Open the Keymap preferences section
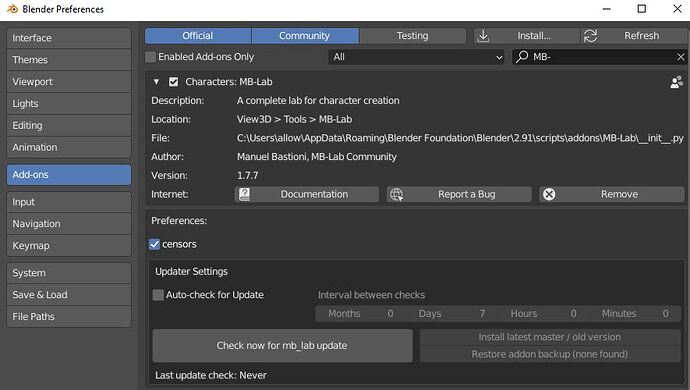Screen dimensions: 690x390 (69, 246)
